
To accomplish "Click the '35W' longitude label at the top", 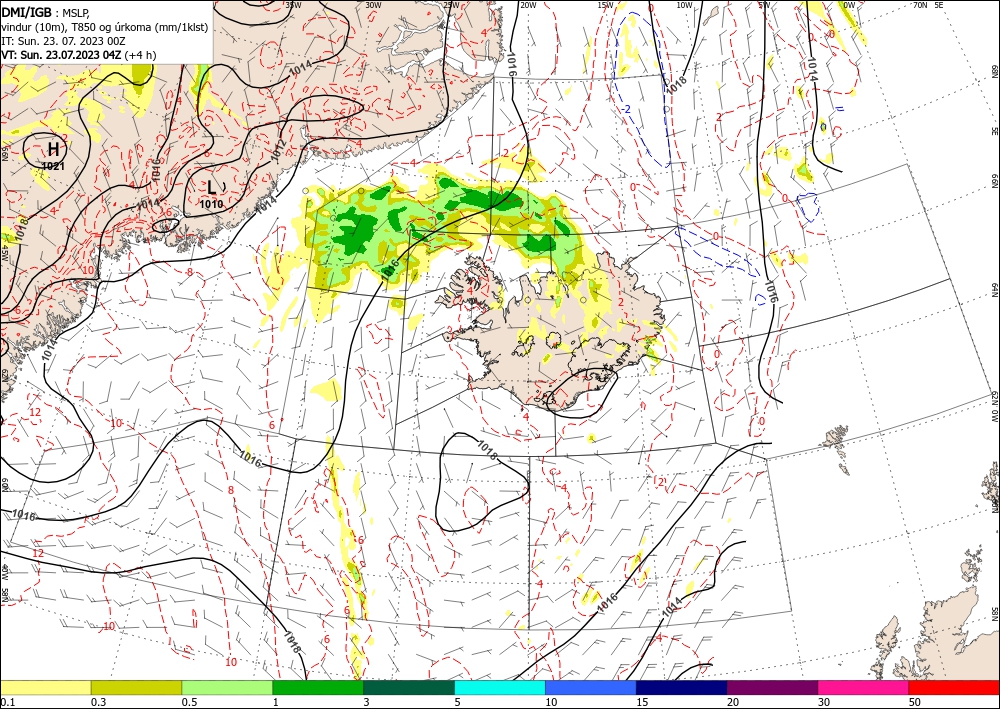I will click(x=293, y=5).
